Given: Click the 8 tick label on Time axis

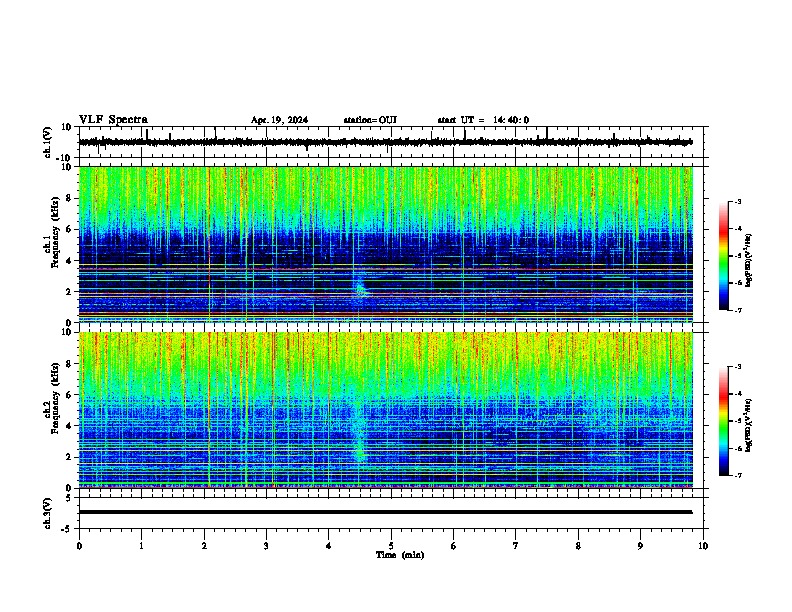Looking at the screenshot, I should click(578, 546).
